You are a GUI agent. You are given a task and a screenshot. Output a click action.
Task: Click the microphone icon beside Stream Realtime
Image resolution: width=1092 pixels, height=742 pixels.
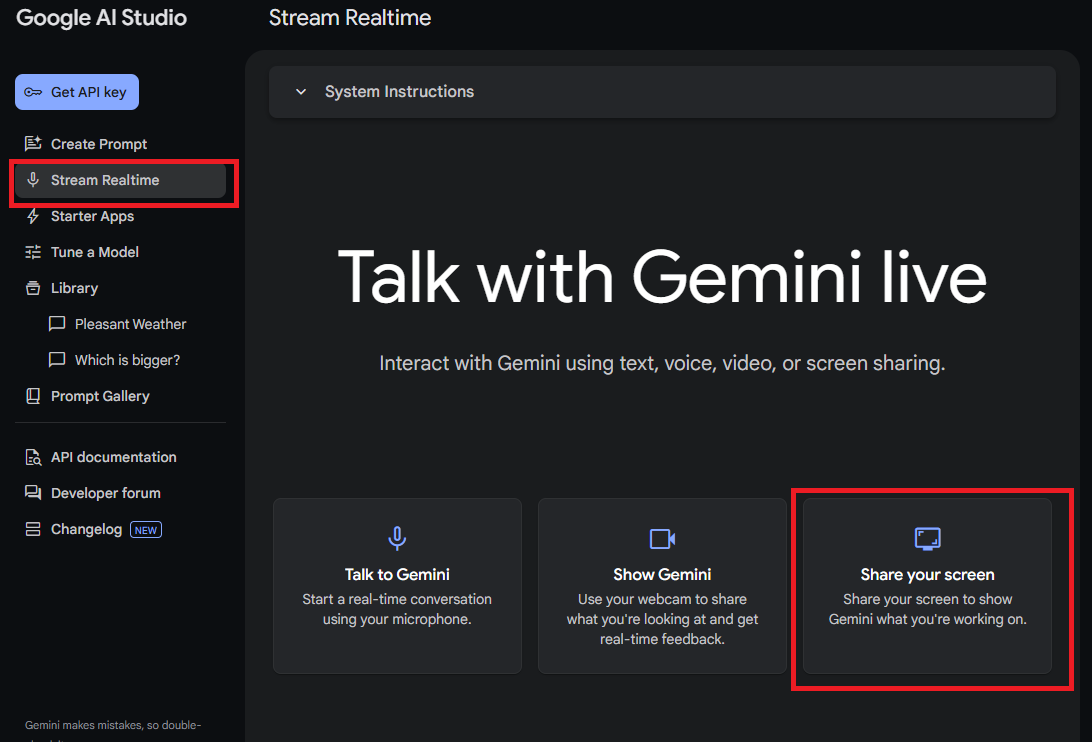click(33, 180)
